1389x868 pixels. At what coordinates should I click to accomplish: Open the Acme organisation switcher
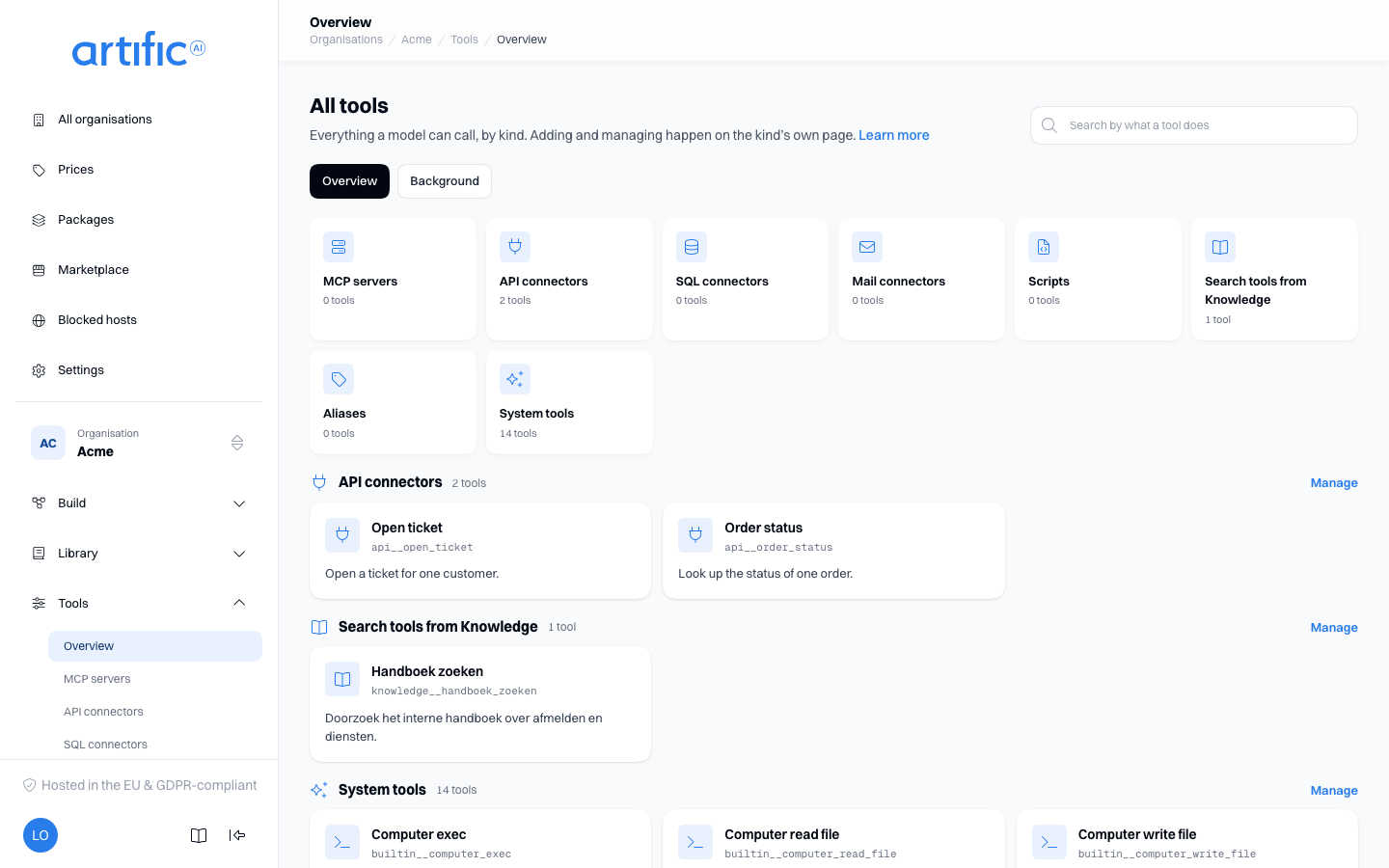pyautogui.click(x=139, y=443)
